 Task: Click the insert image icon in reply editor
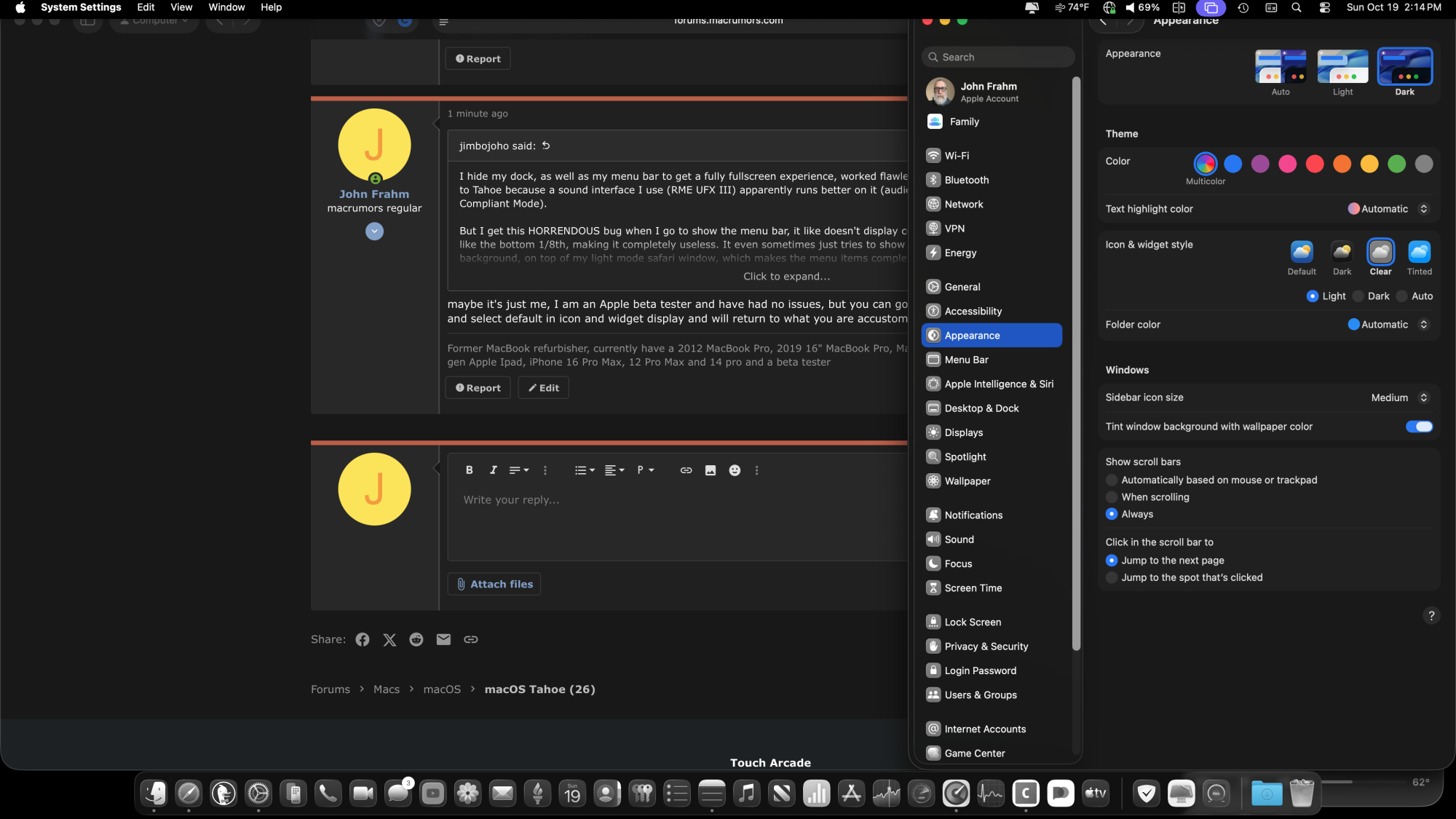711,470
